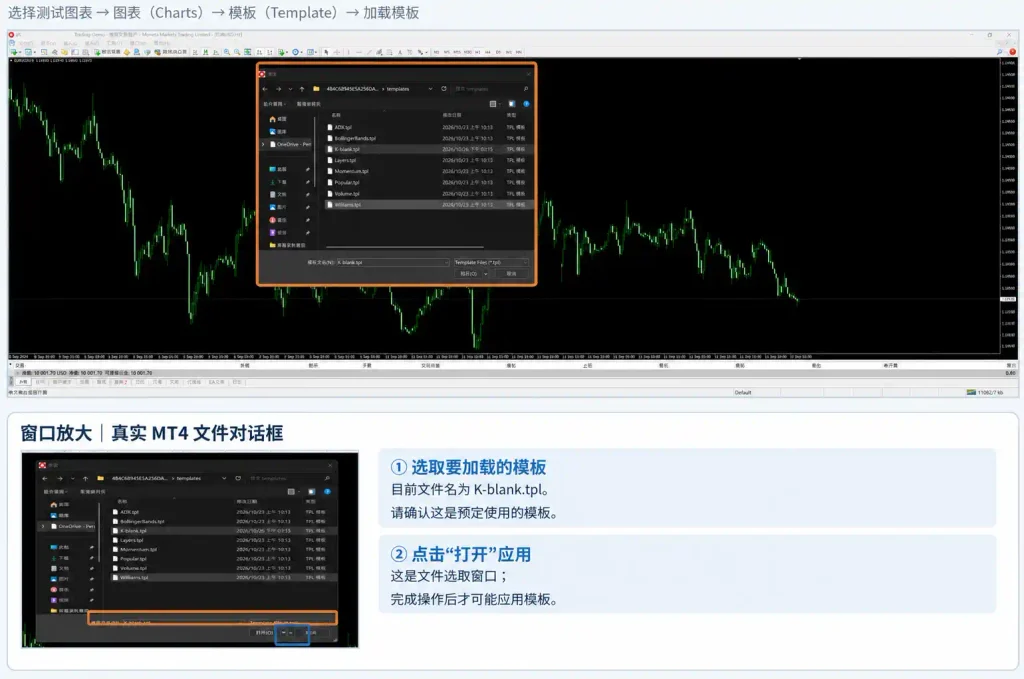
Task: Open Gallery in the sidebar of the dialog over the chart
Action: pos(278,131)
